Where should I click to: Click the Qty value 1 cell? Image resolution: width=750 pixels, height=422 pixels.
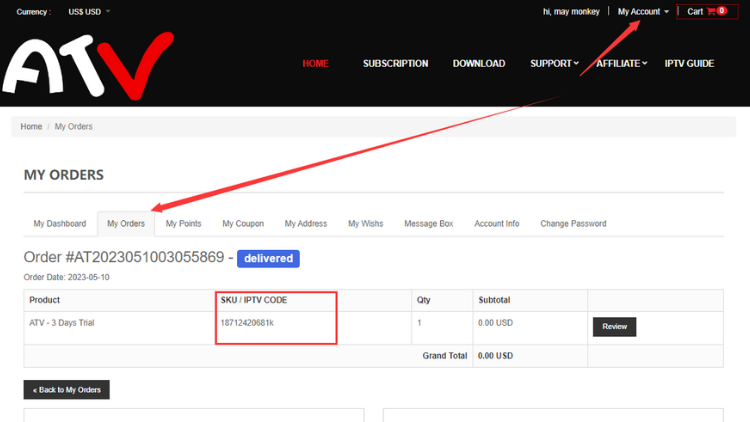pyautogui.click(x=419, y=323)
